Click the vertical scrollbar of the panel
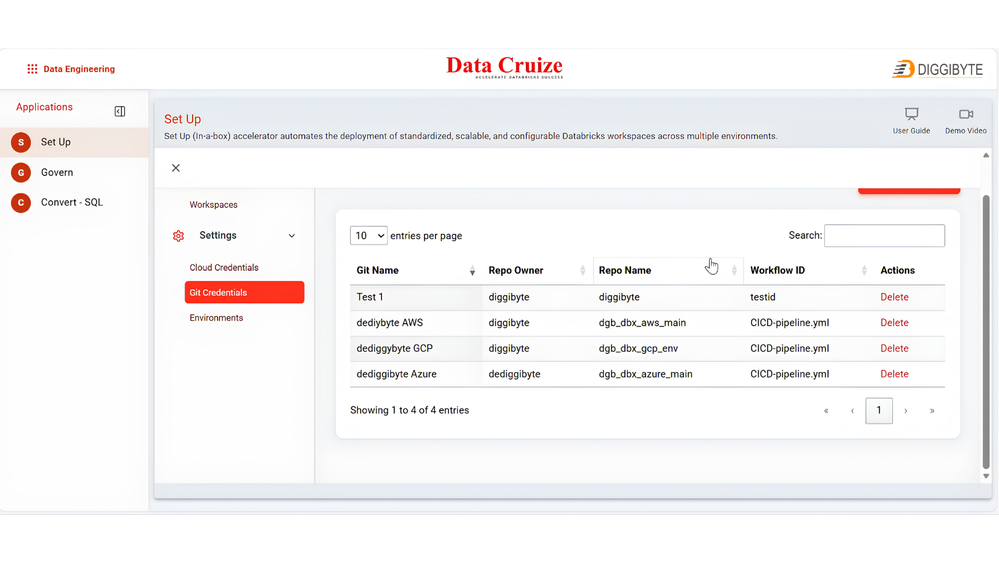 (986, 331)
